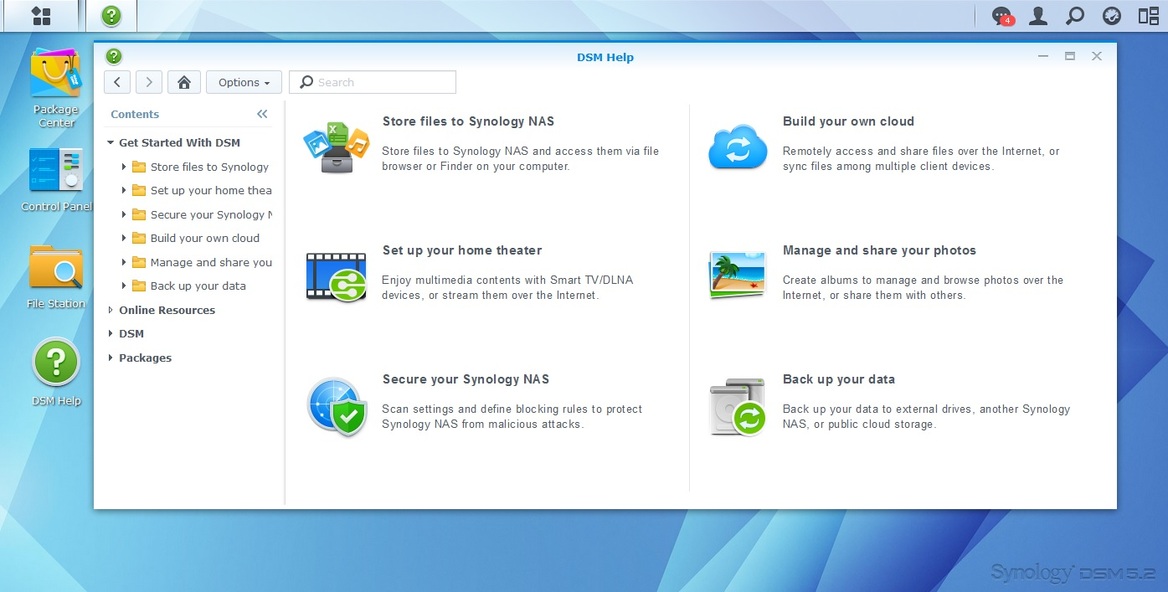Focus the Help search field
This screenshot has width=1168, height=592.
tap(372, 82)
